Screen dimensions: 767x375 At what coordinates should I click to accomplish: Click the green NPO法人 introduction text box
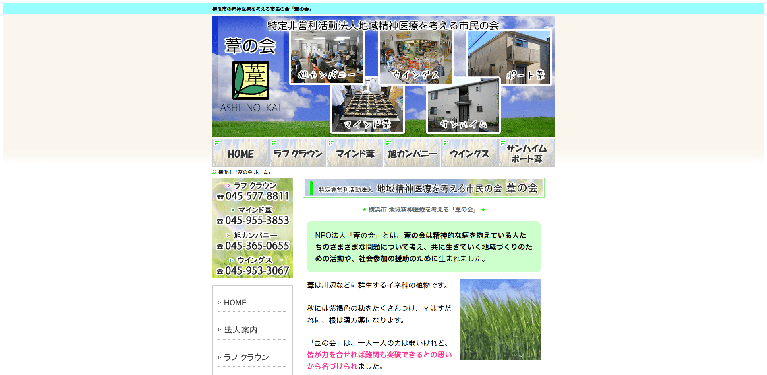424,246
